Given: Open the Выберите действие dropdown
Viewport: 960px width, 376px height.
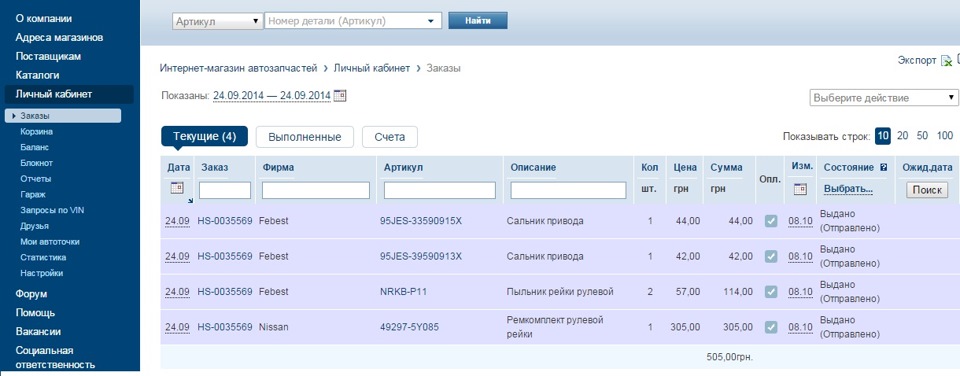Looking at the screenshot, I should 885,98.
